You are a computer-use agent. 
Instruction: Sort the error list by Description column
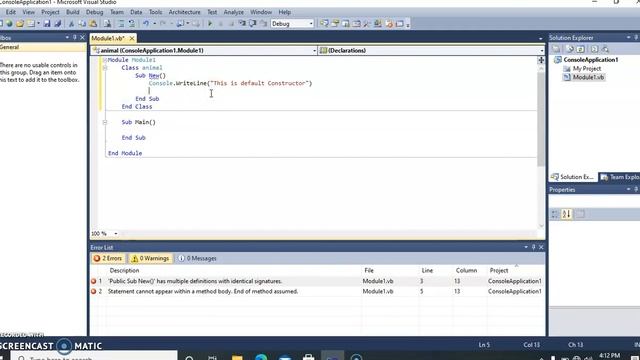pos(124,270)
